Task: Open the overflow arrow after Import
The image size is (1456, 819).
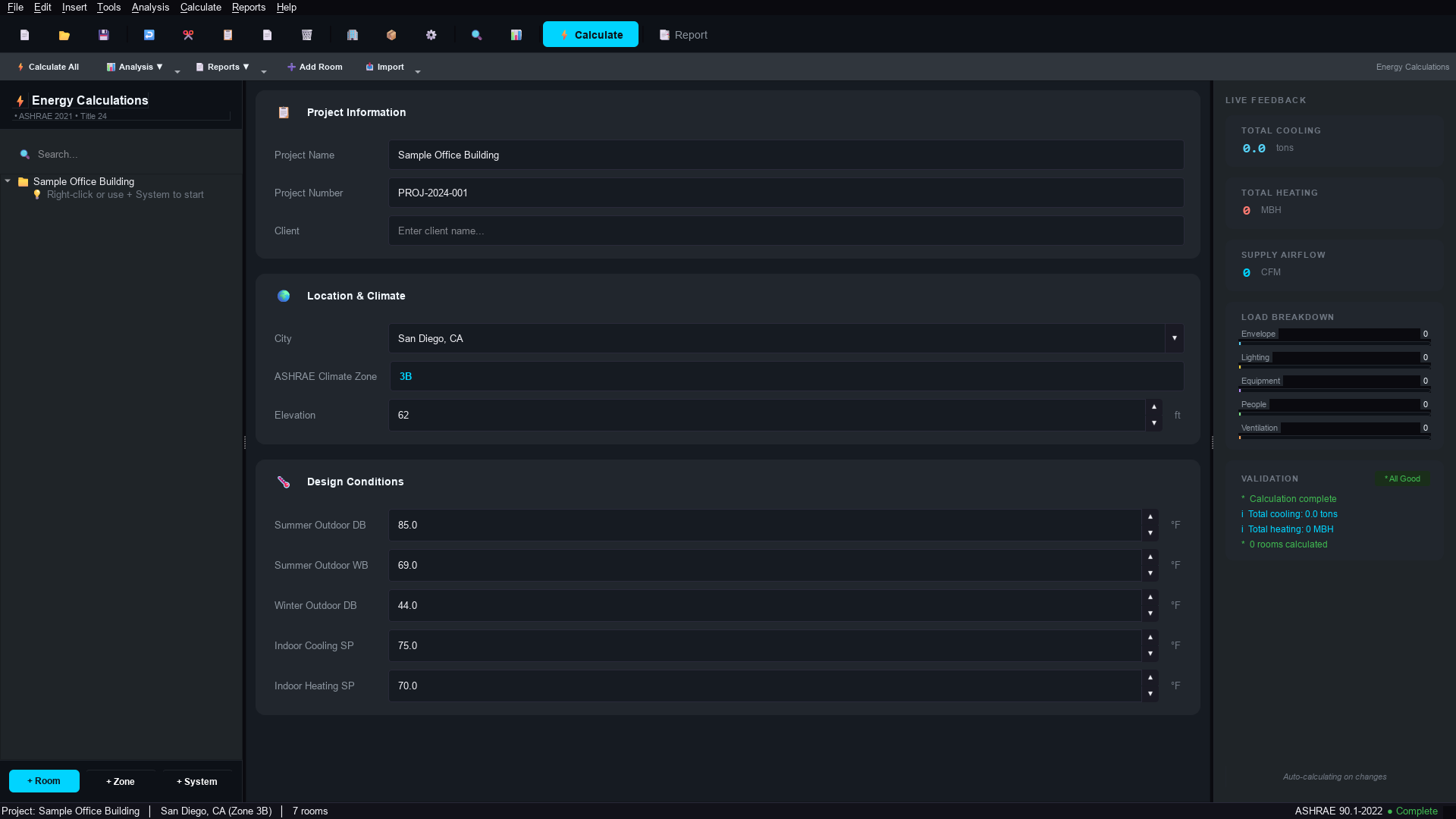Action: [418, 71]
